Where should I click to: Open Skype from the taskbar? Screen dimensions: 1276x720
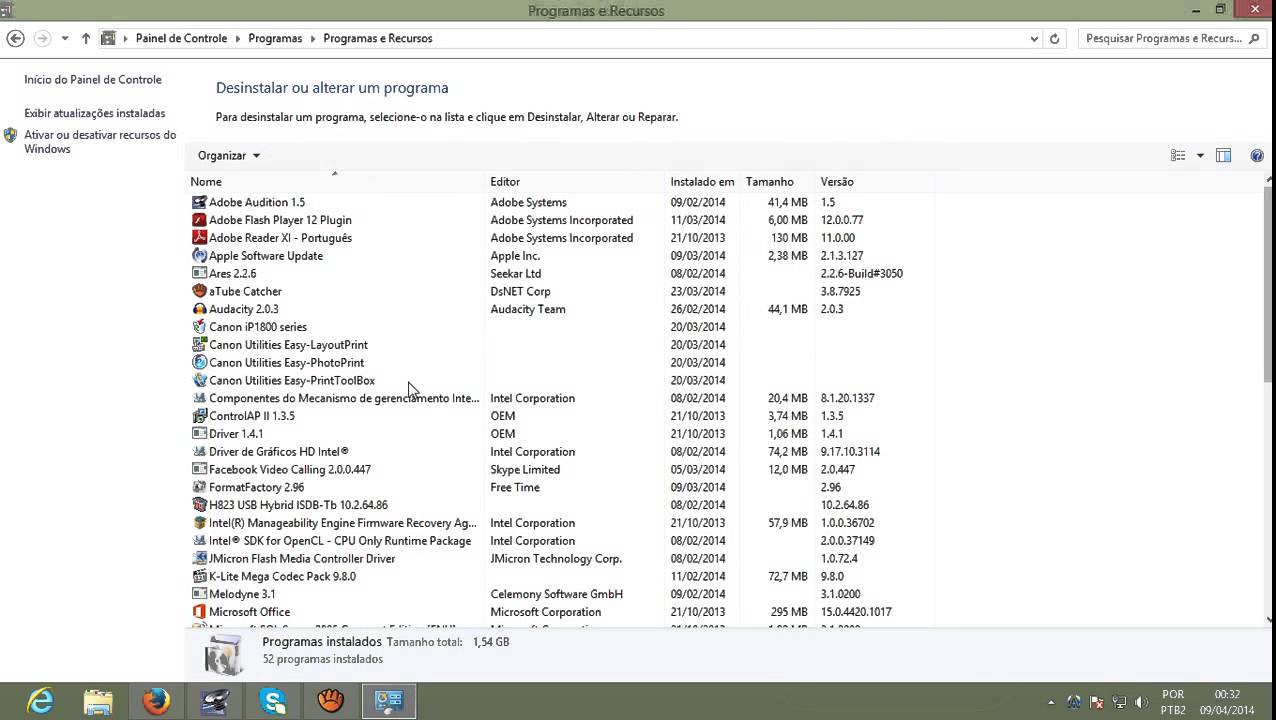click(x=273, y=702)
